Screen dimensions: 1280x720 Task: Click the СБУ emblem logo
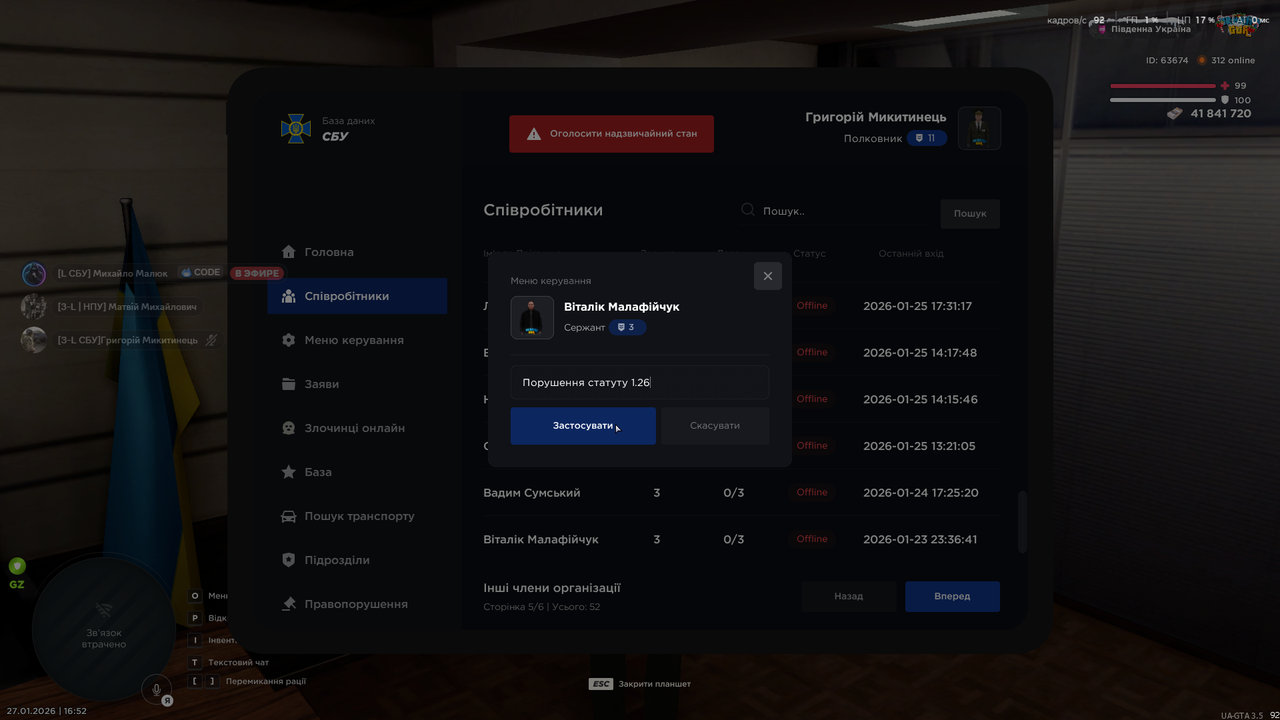[295, 128]
